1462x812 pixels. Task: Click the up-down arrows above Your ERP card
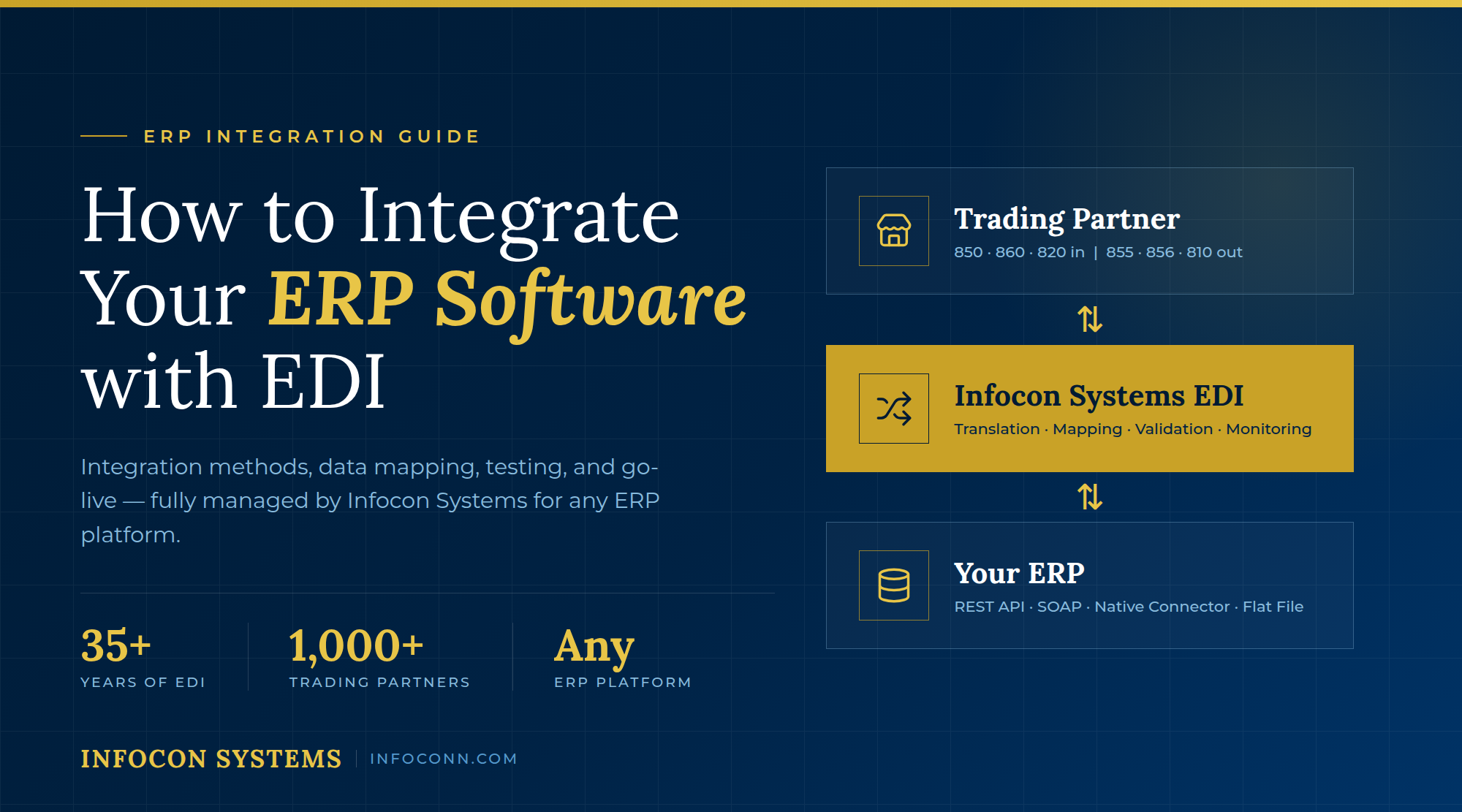point(1090,497)
